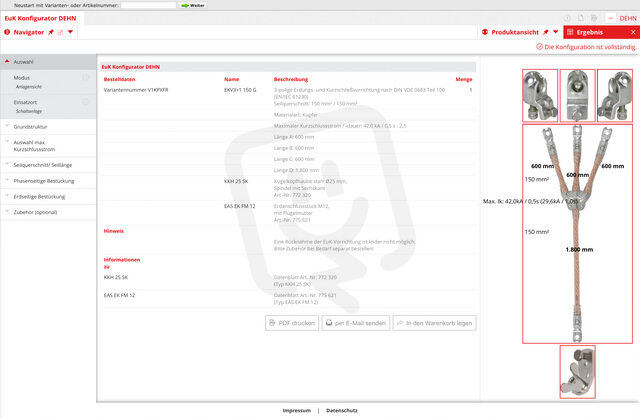640x418 pixels.
Task: Click the KKH 25 SK name cell
Action: coord(236,181)
